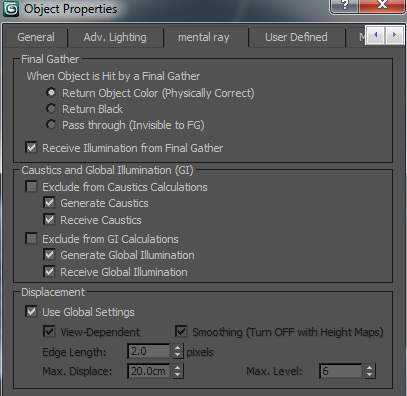Enable Exclude from GI Calculations checkbox
The height and width of the screenshot is (396, 407).
pyautogui.click(x=31, y=238)
